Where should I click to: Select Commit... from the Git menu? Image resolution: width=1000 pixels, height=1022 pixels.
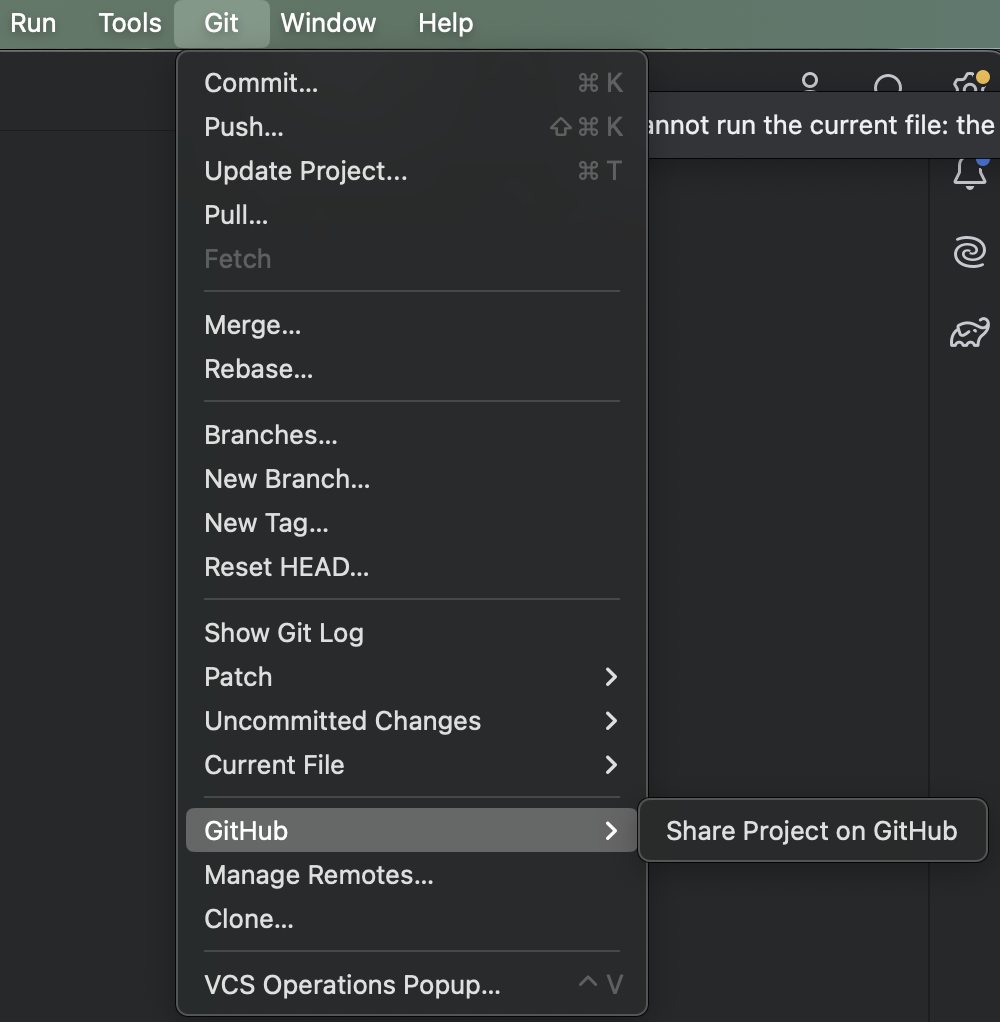click(x=261, y=83)
